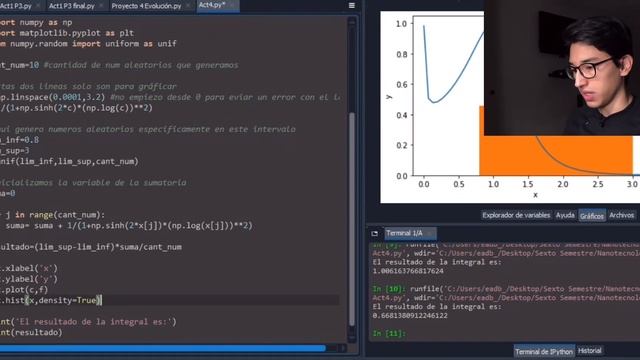This screenshot has width=640, height=360.
Task: Open the editor pane hamburger options menu
Action: pos(351,5)
